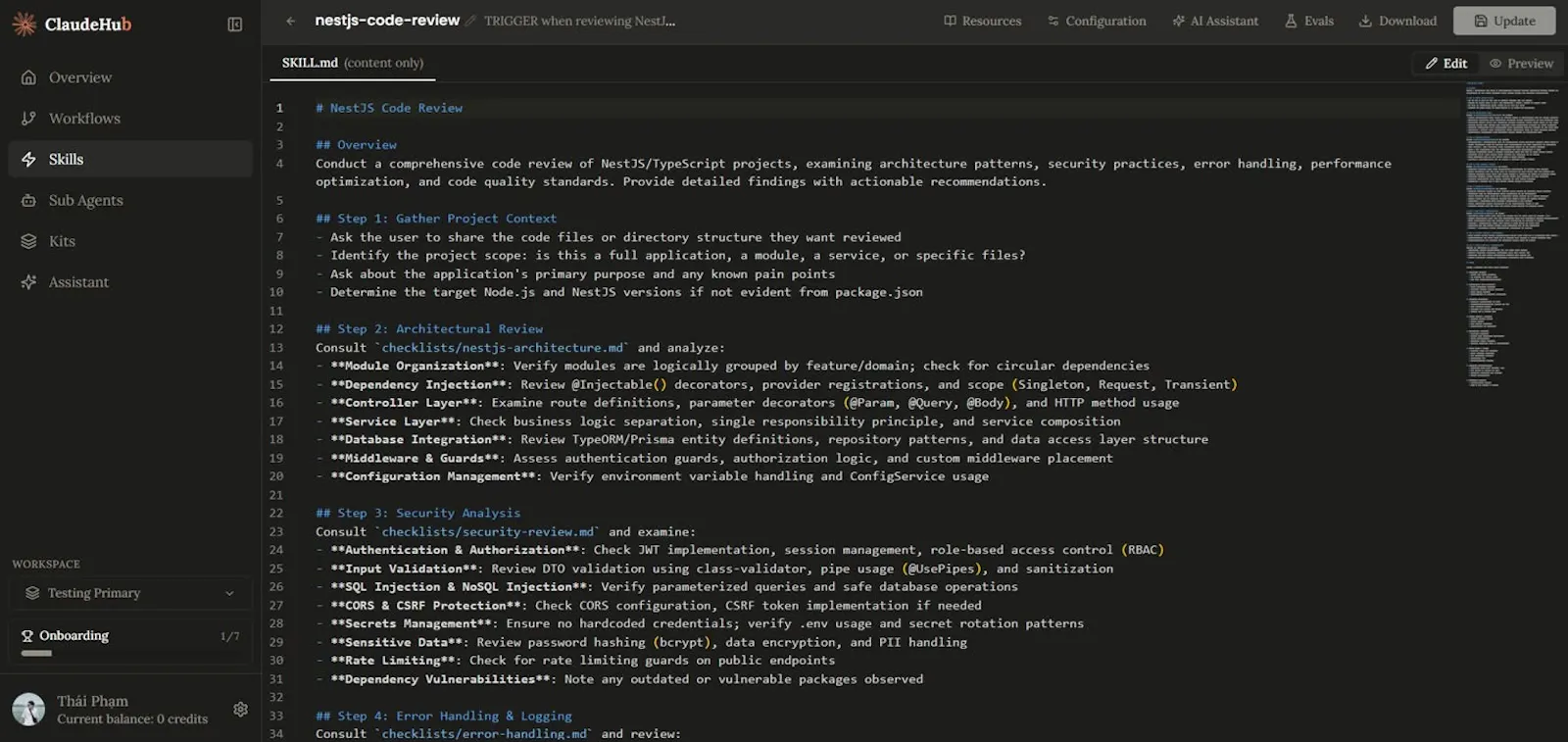Viewport: 1568px width, 742px height.
Task: Click the '**Dependency Injection**' line
Action: pos(776,384)
